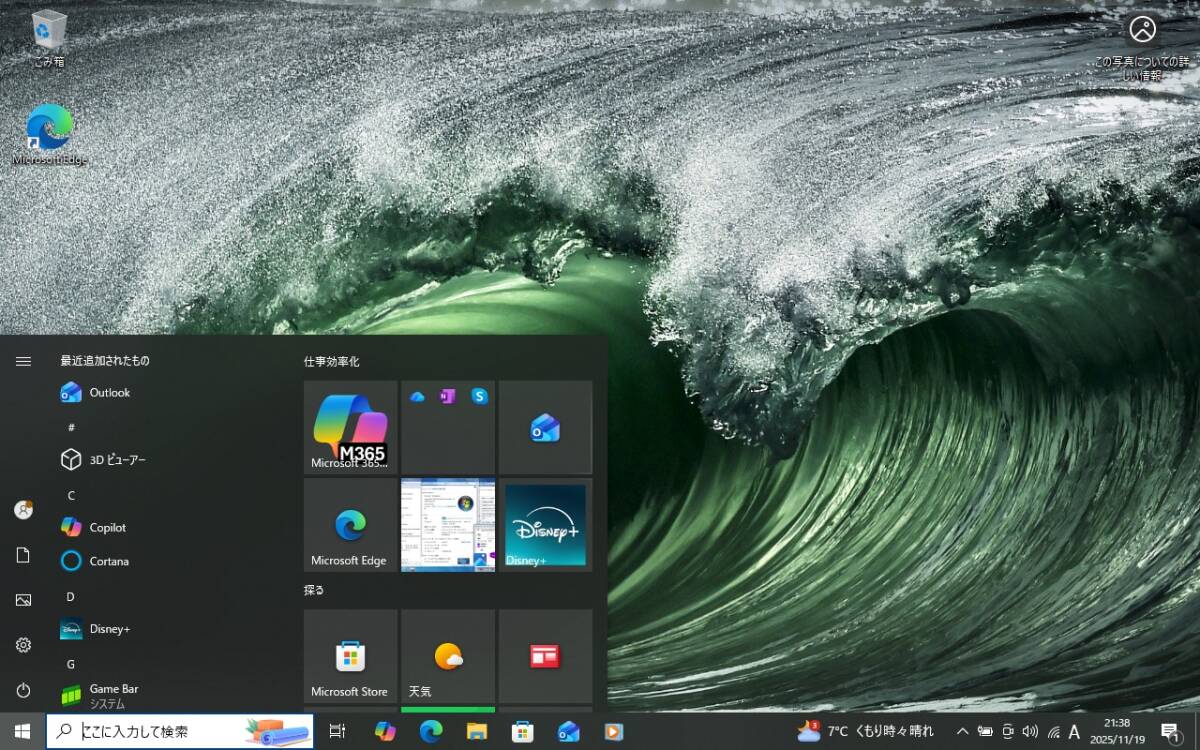The image size is (1200, 750).
Task: Open Outlook from the taskbar
Action: (569, 731)
